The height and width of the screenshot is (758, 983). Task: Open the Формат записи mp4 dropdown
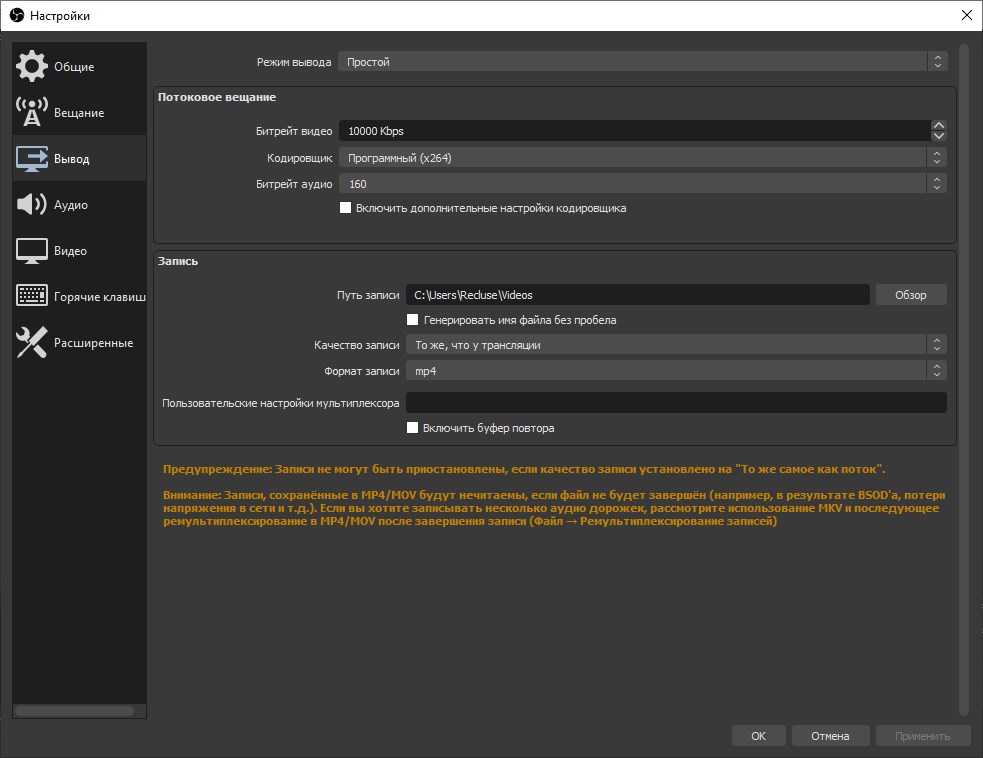pos(675,370)
